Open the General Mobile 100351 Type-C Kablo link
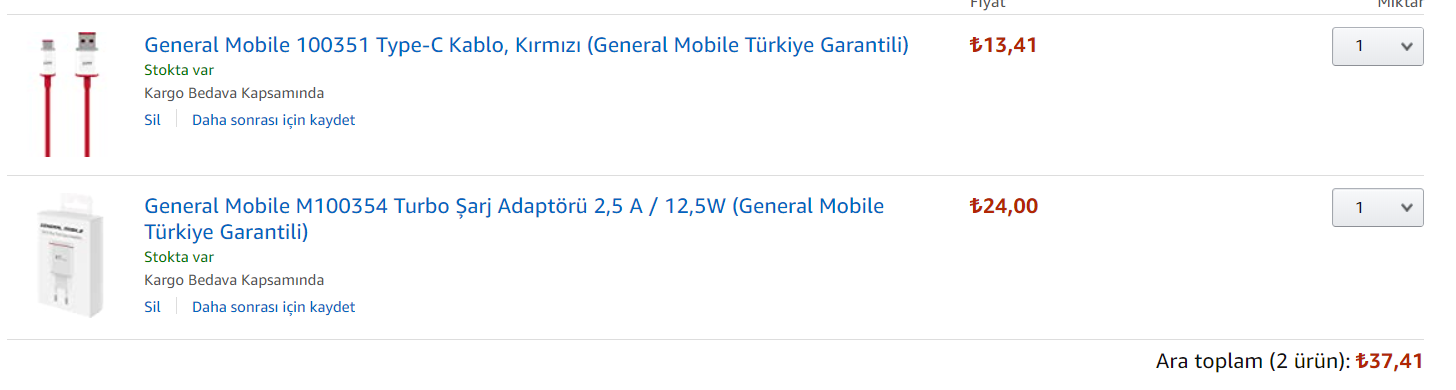Viewport: 1456px width, 390px height. [526, 45]
